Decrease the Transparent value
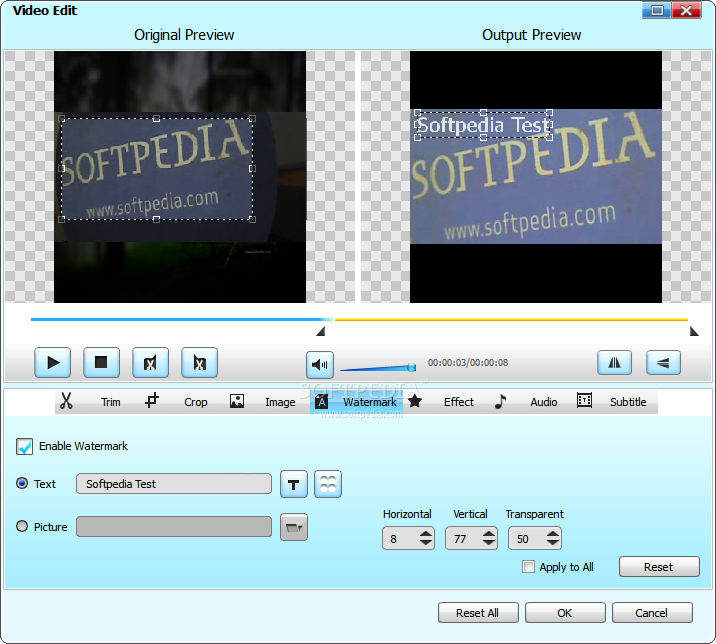Viewport: 716px width, 644px height. pos(553,543)
